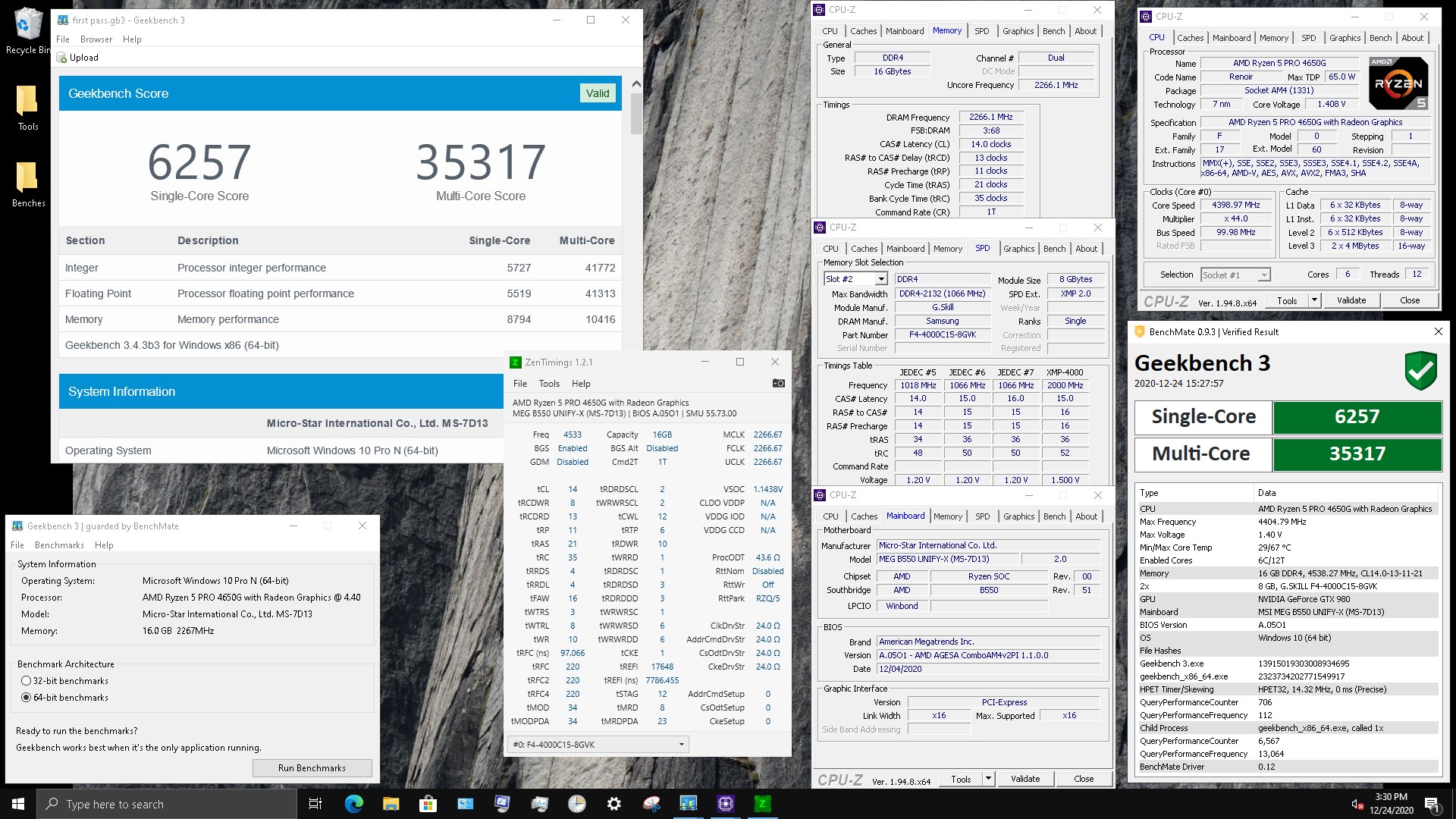The width and height of the screenshot is (1456, 819).
Task: Launch Microsoft Edge from the taskbar
Action: pyautogui.click(x=353, y=804)
